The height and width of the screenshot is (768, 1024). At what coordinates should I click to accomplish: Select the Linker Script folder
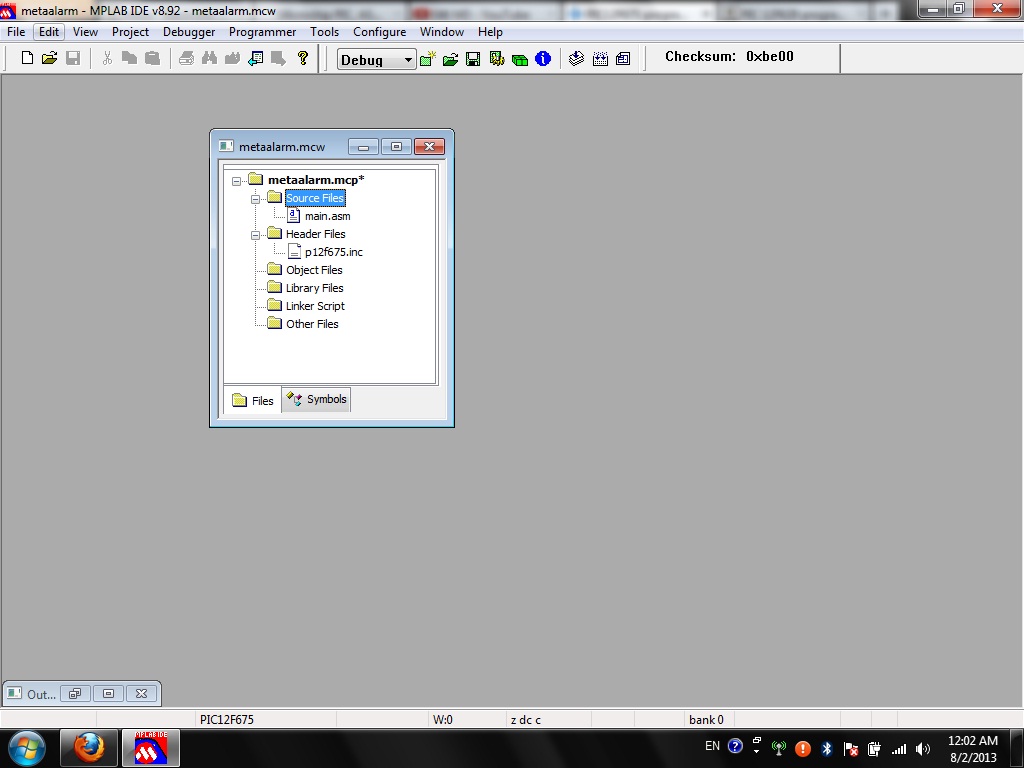[x=315, y=306]
